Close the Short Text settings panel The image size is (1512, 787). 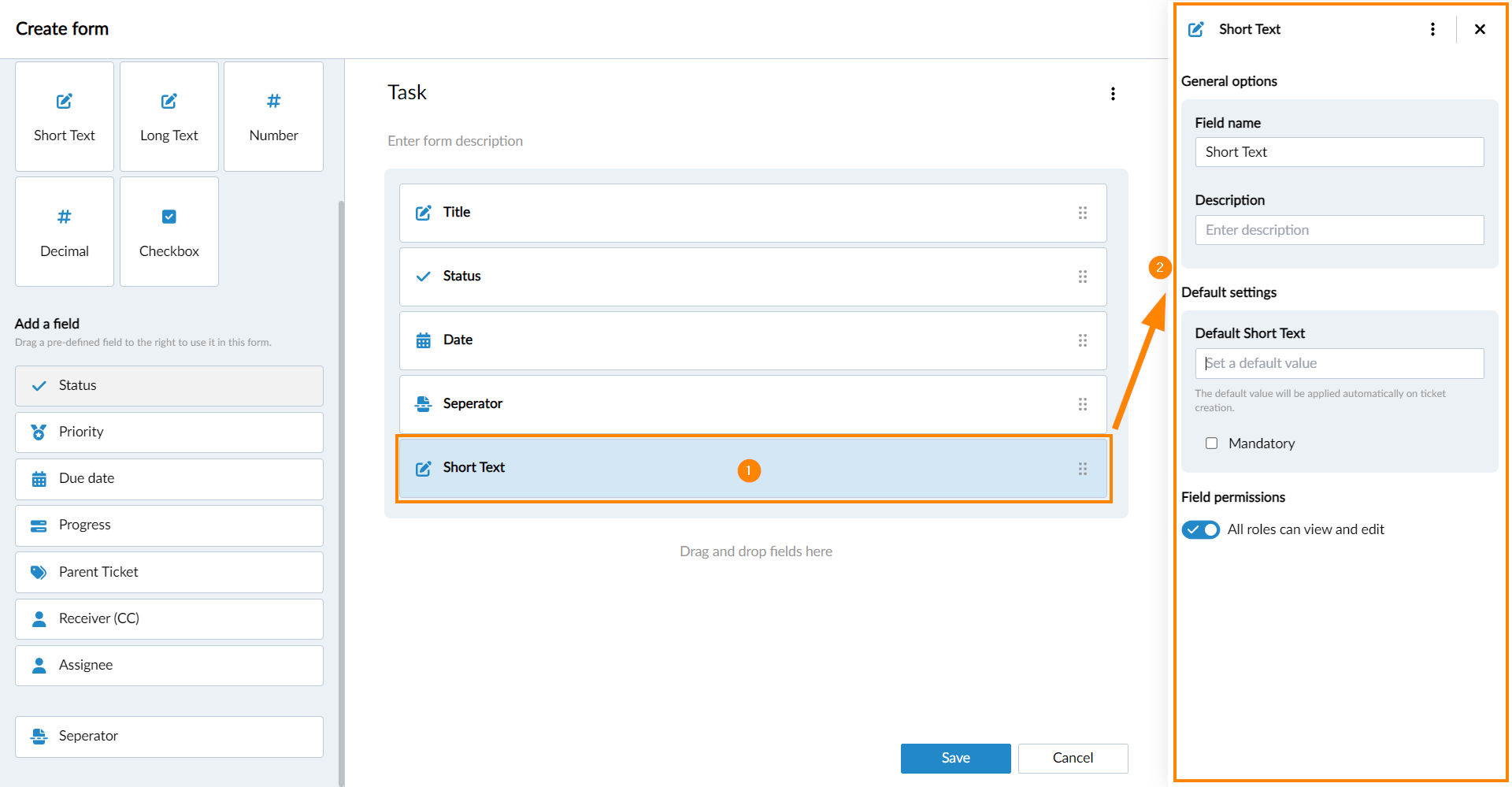1480,29
